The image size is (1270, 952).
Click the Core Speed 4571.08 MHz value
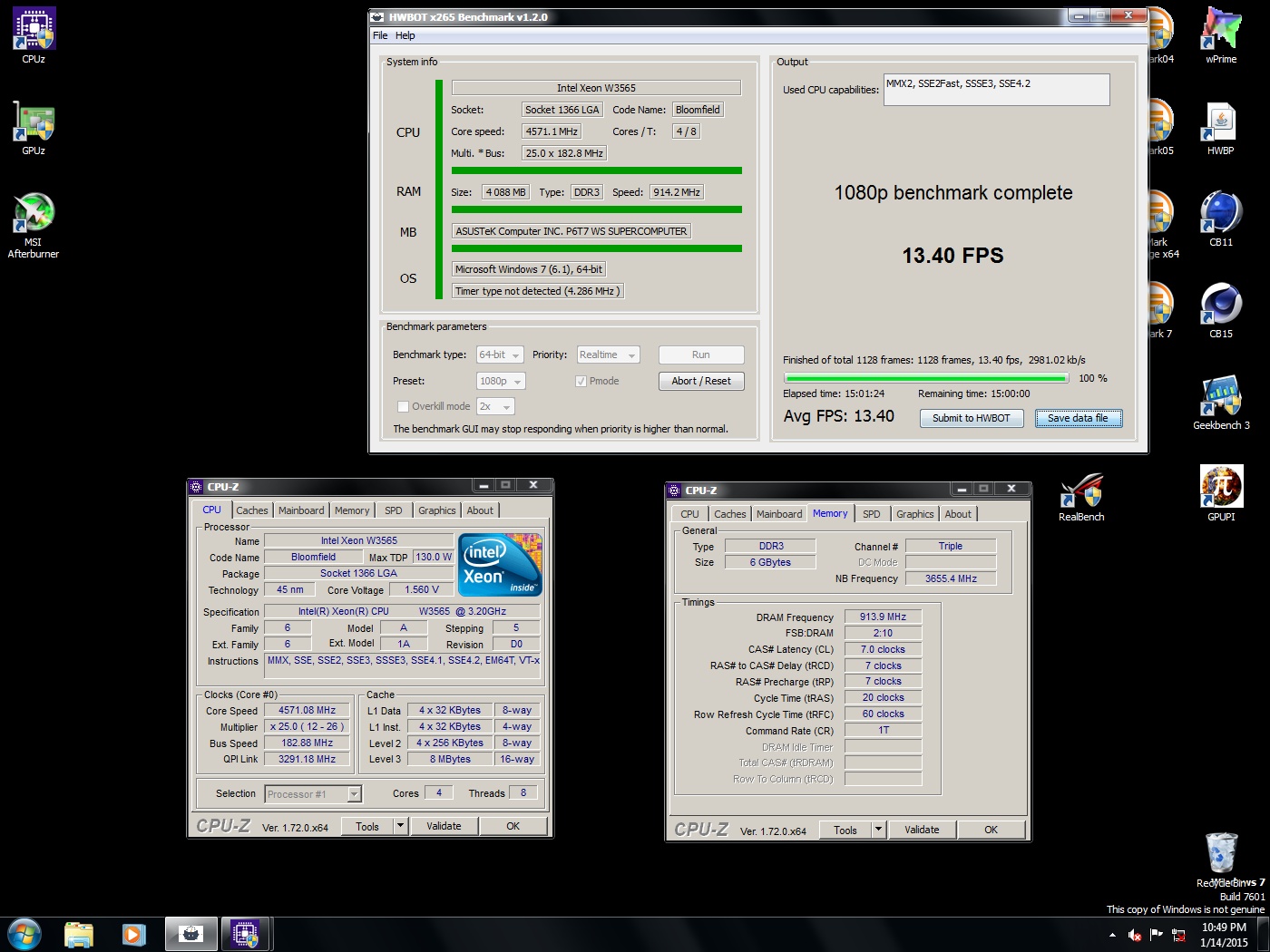(x=307, y=711)
